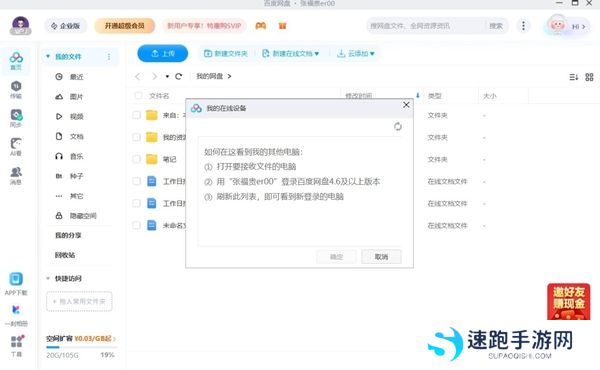
Task: Click the orange gift icon in top bar
Action: tap(282, 26)
